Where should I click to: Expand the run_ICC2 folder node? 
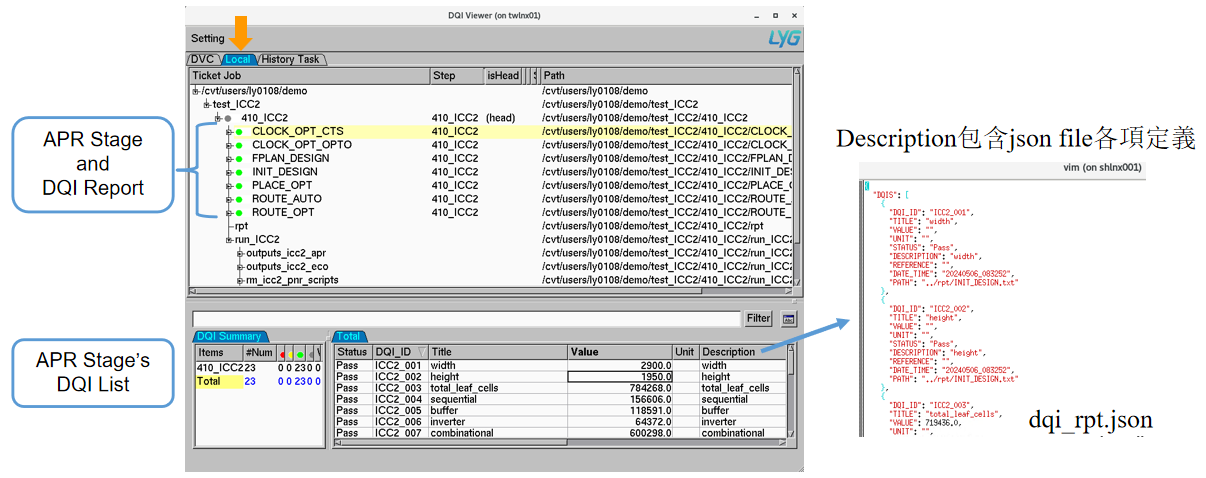(229, 240)
